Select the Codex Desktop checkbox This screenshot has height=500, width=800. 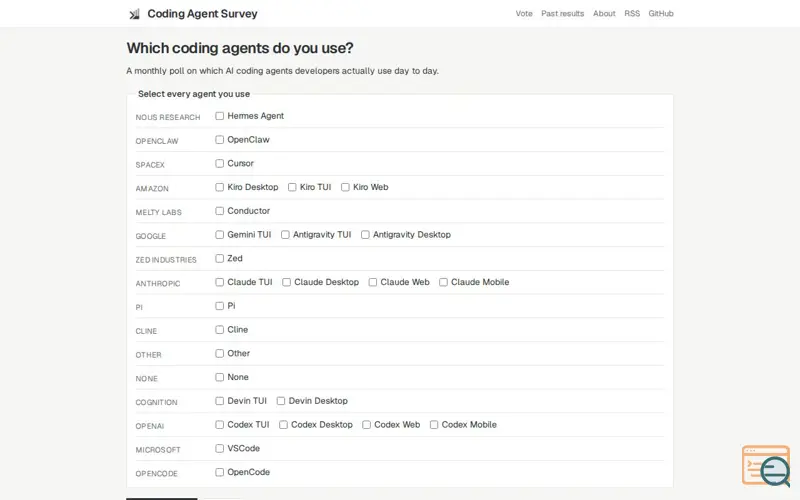(283, 424)
